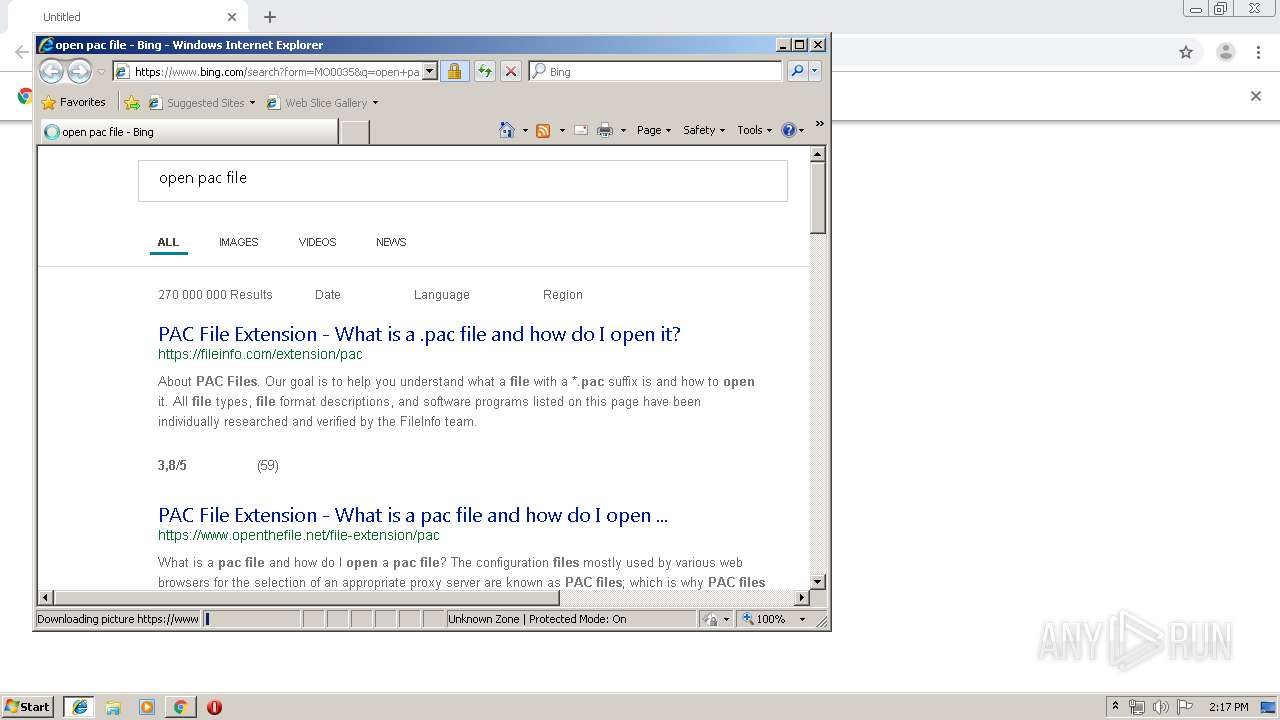Open recent pages dropdown beside Forward button
The width and height of the screenshot is (1280, 720).
(101, 72)
